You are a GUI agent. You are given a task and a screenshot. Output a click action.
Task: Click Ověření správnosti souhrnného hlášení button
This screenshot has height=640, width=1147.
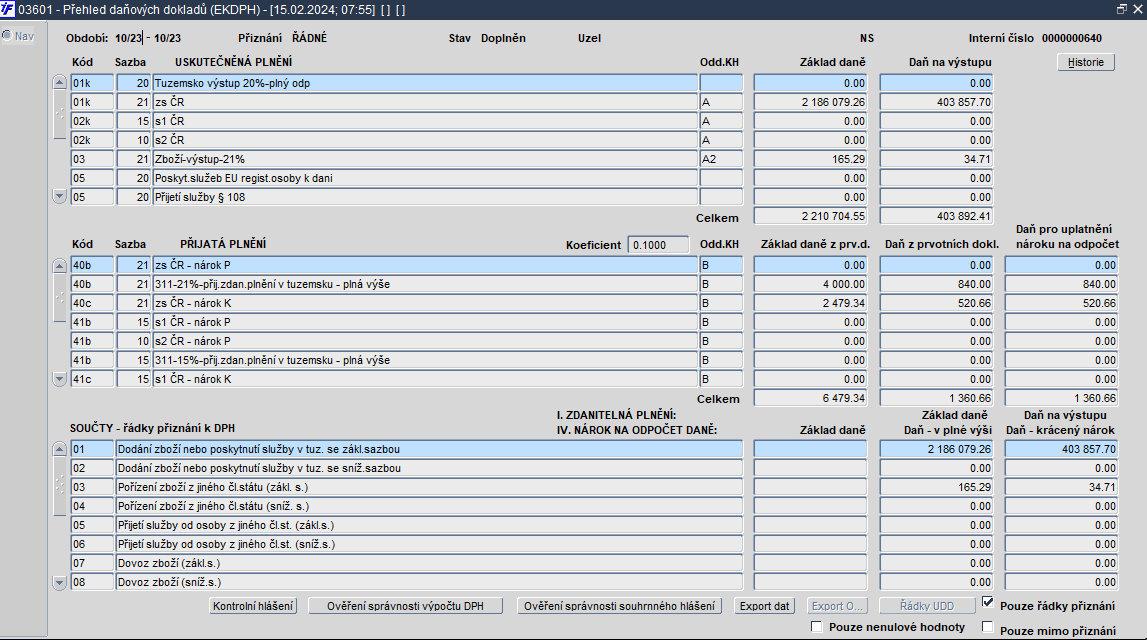click(620, 606)
